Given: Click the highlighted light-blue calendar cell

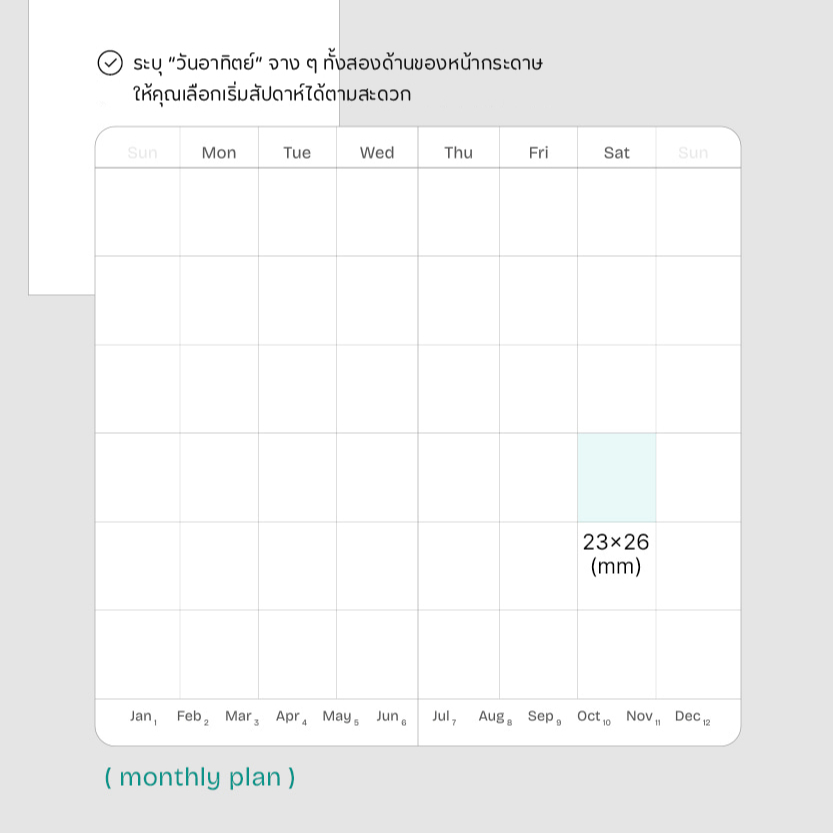Looking at the screenshot, I should coord(617,478).
